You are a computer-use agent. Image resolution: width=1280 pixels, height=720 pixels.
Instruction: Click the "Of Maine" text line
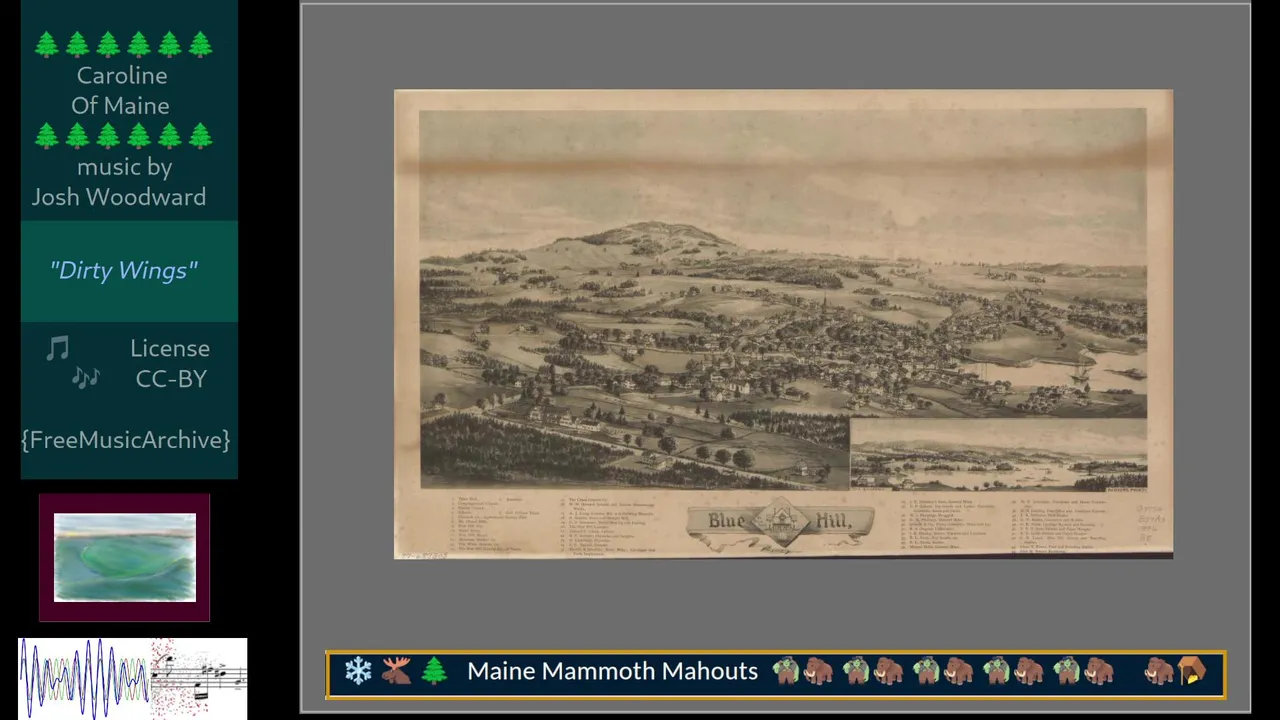(120, 105)
